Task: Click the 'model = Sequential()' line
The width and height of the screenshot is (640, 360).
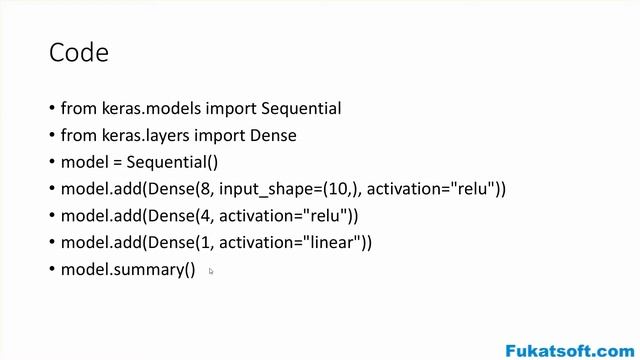Action: 139,162
